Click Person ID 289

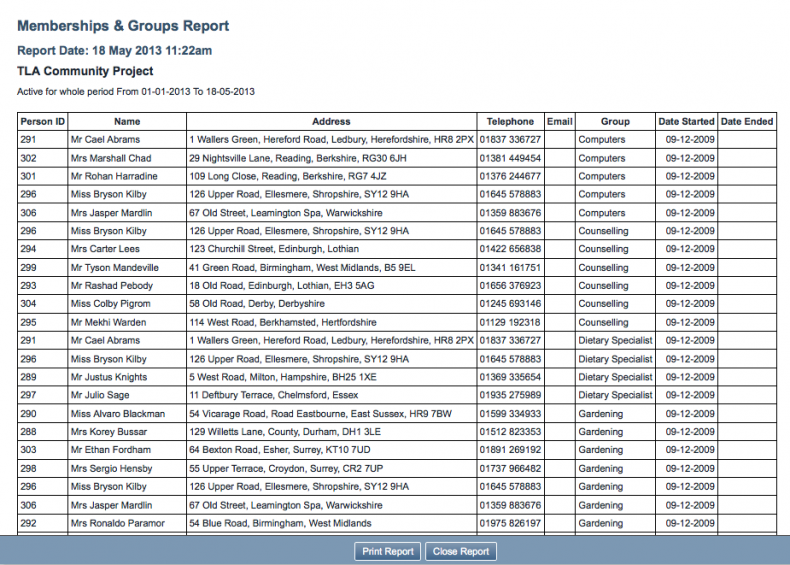click(x=28, y=377)
